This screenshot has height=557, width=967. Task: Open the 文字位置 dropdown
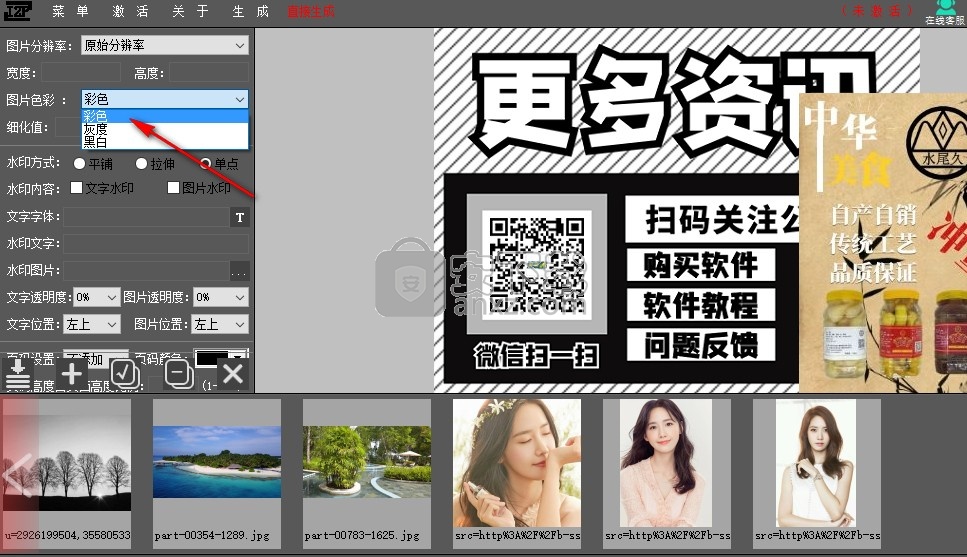coord(92,324)
